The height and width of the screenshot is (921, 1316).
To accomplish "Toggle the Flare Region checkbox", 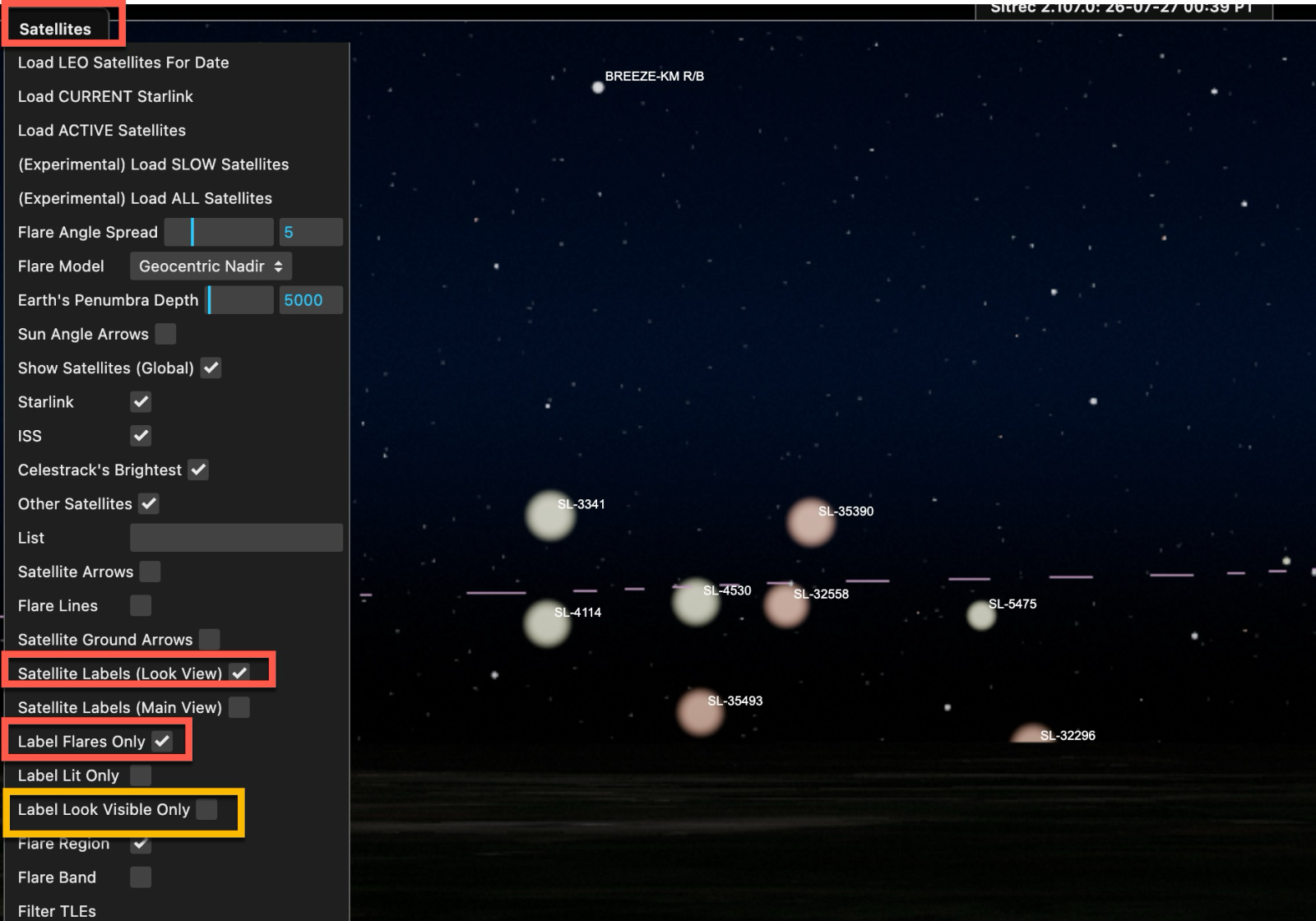I will [141, 843].
